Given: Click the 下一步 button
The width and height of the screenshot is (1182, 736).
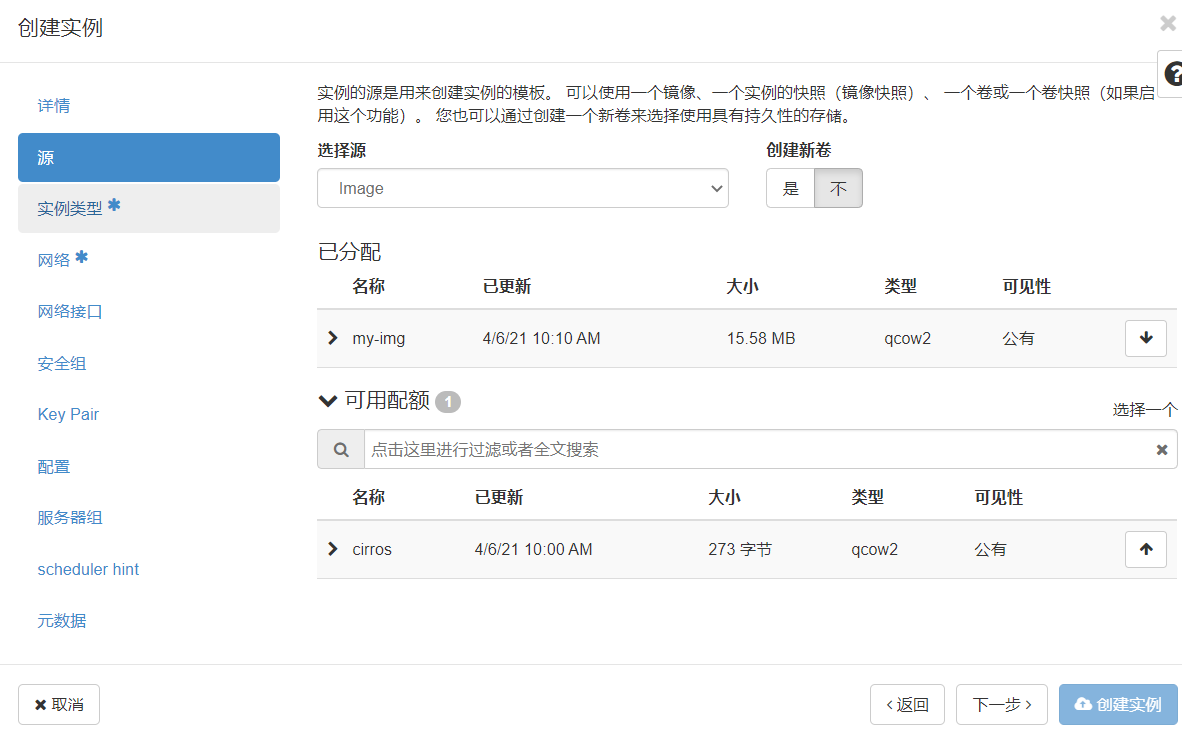Looking at the screenshot, I should (x=1001, y=704).
